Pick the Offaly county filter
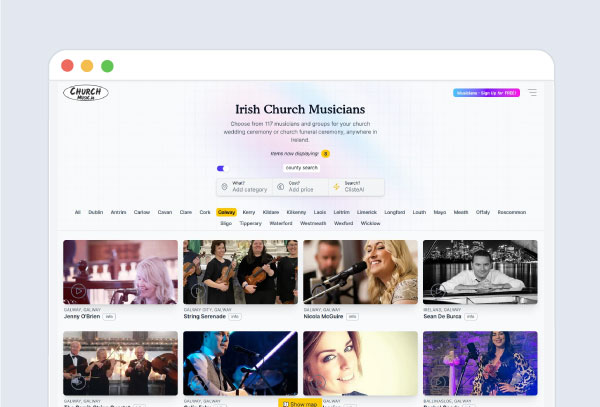Viewport: 600px width, 407px height. pyautogui.click(x=483, y=212)
